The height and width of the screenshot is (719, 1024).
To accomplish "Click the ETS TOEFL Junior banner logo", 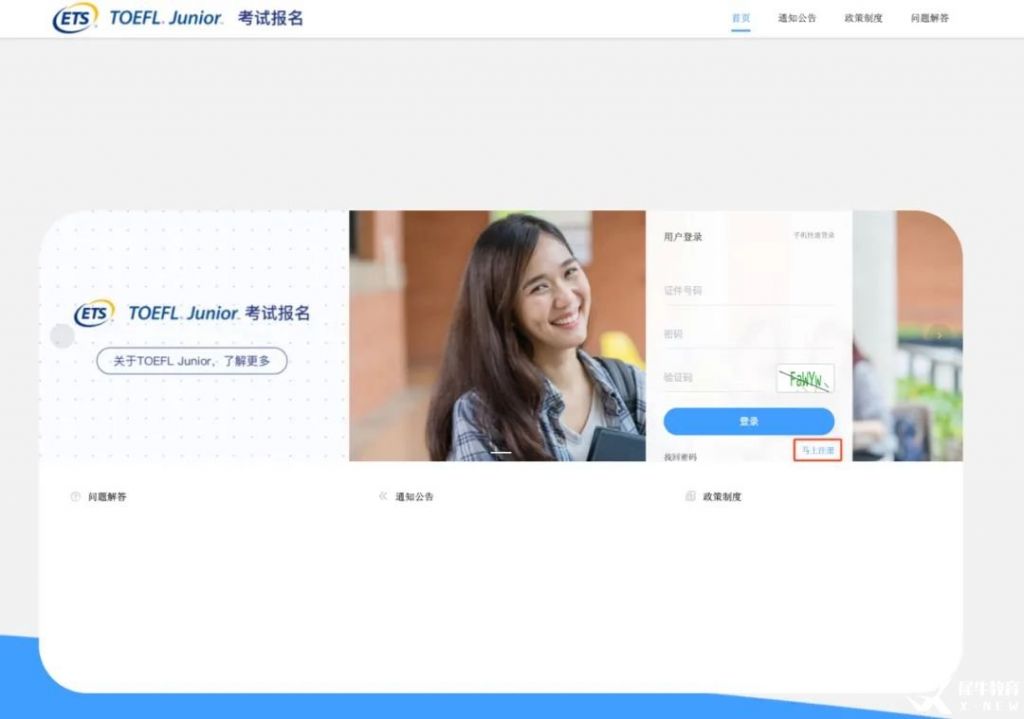I will (x=192, y=313).
